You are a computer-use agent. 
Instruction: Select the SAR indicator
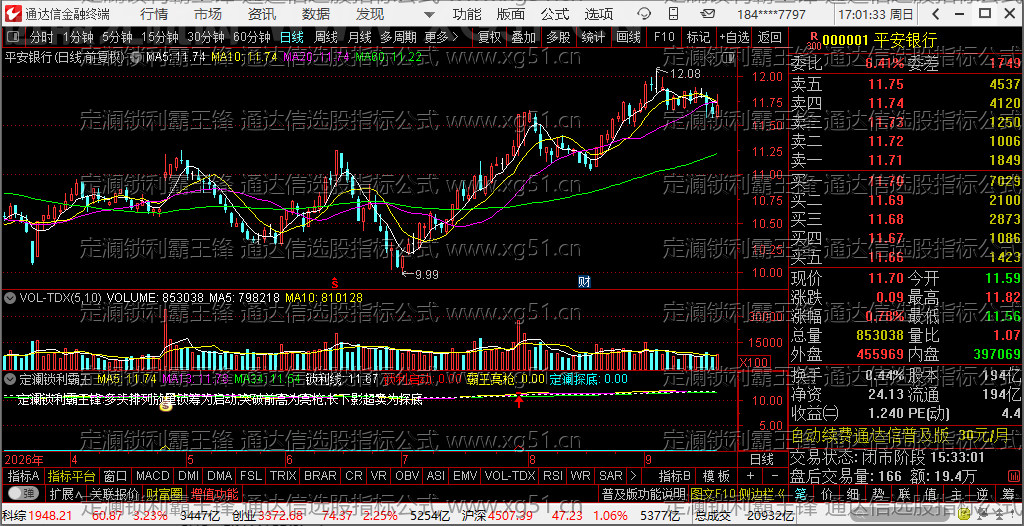click(611, 475)
